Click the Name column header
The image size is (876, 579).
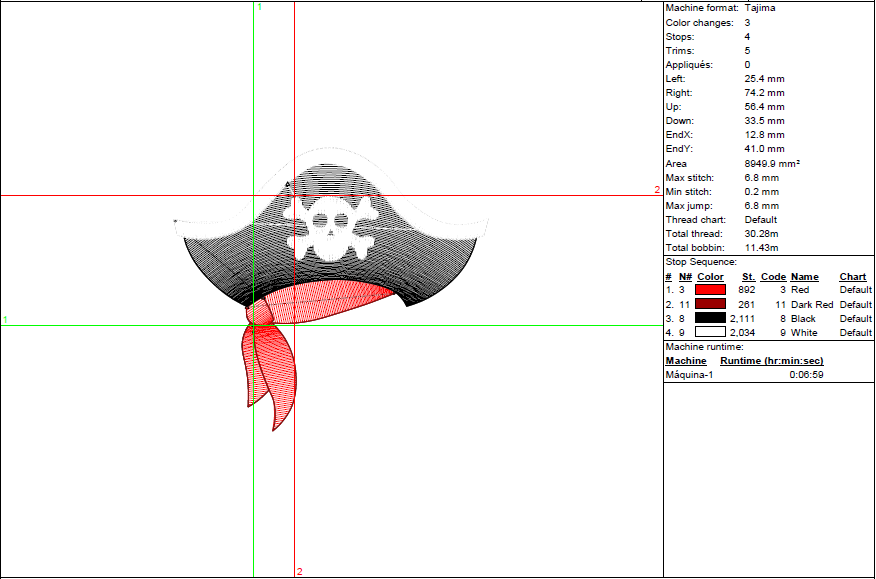click(804, 277)
